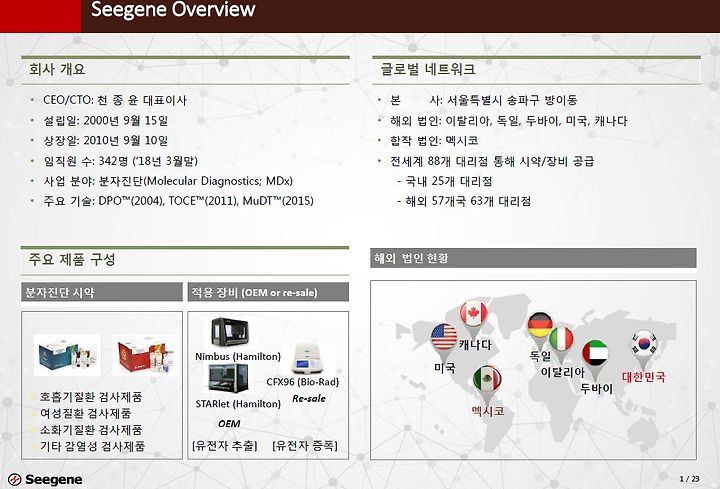Screen dimensions: 720x489
Task: Click the 국내 25개 대리점 line
Action: pyautogui.click(x=444, y=181)
